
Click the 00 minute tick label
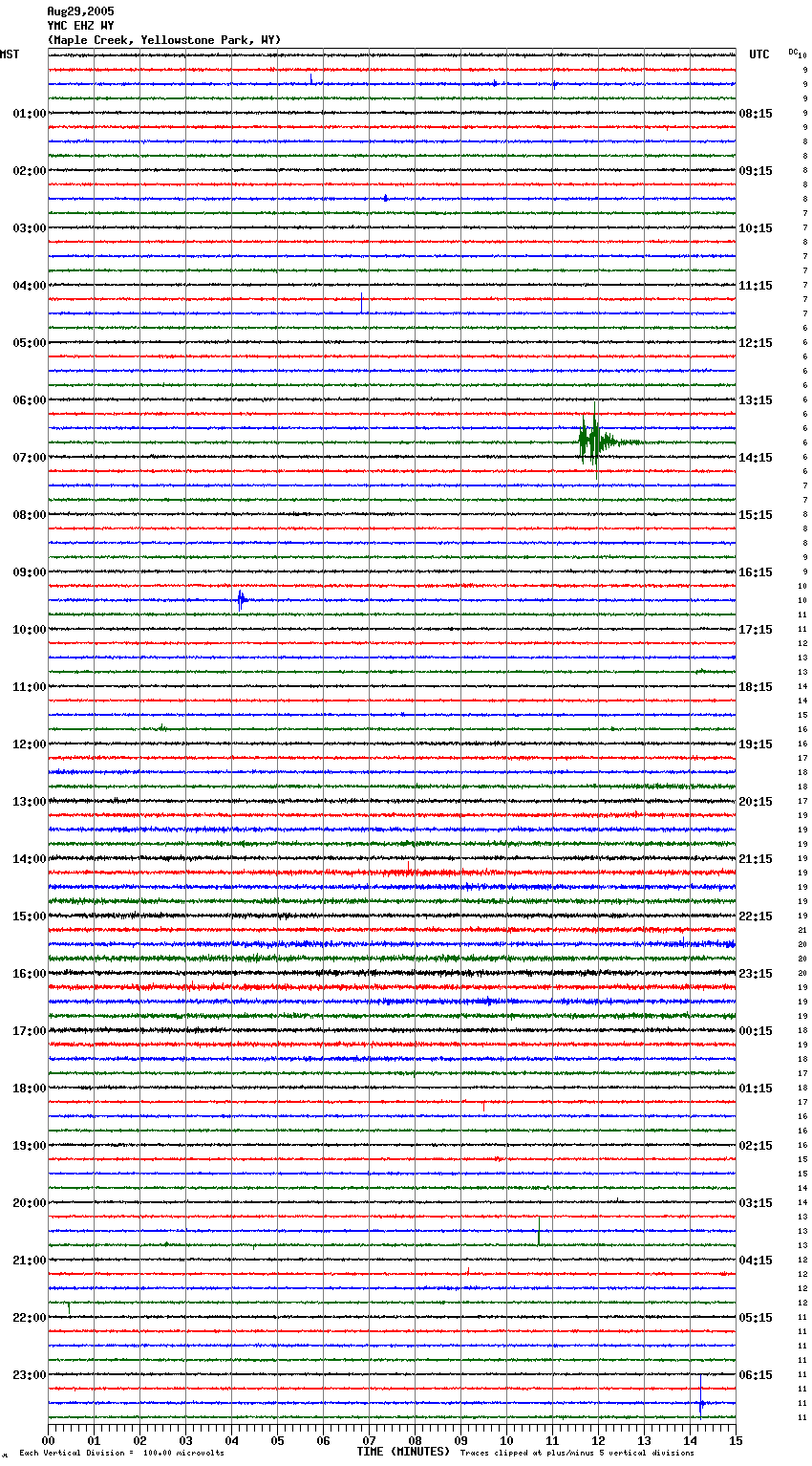click(x=48, y=1440)
